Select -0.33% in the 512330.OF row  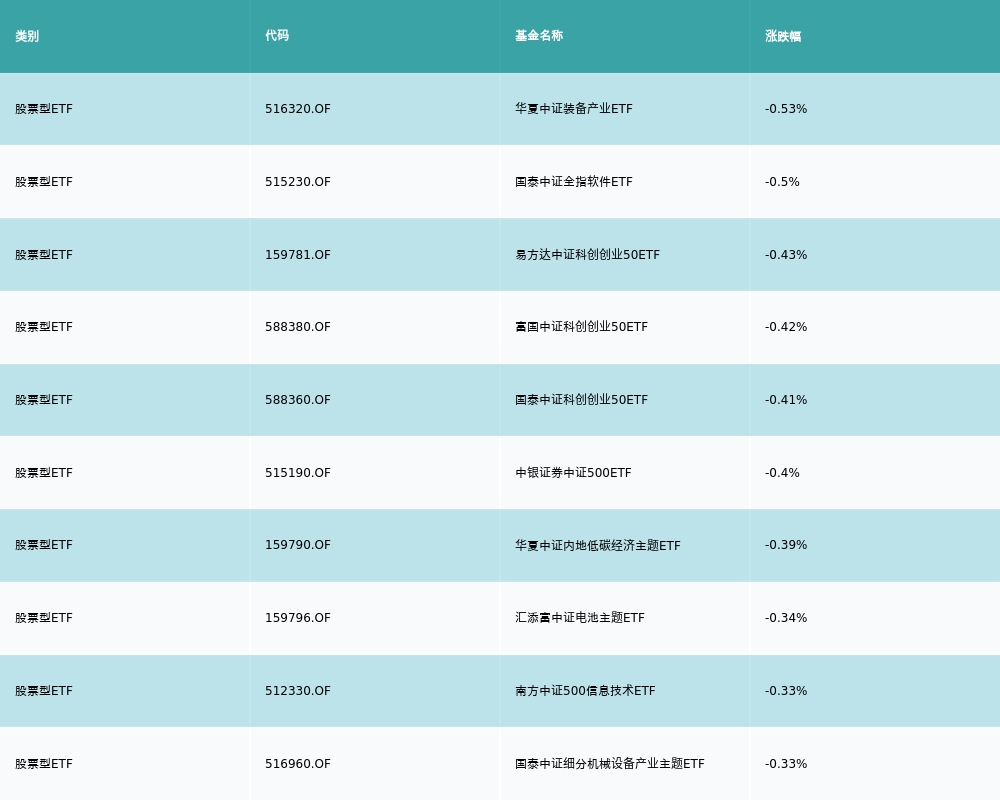click(786, 691)
